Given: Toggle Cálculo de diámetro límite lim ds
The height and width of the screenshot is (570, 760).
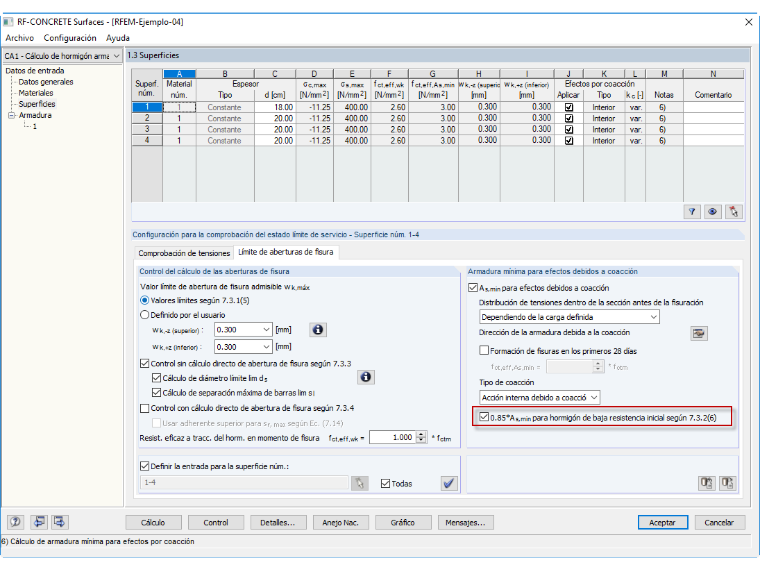Looking at the screenshot, I should pos(156,378).
